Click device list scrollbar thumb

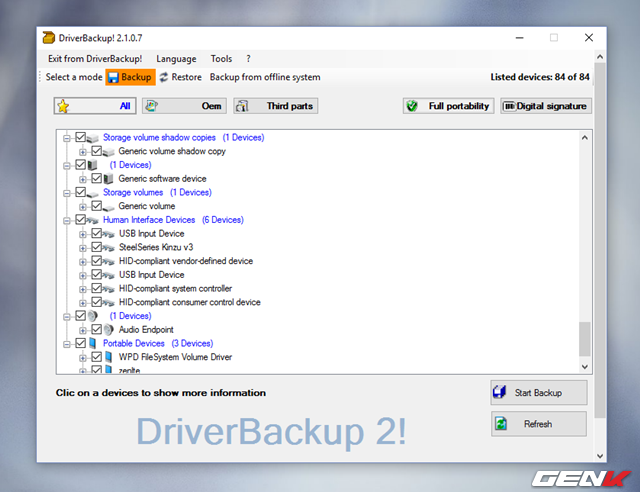coord(584,339)
